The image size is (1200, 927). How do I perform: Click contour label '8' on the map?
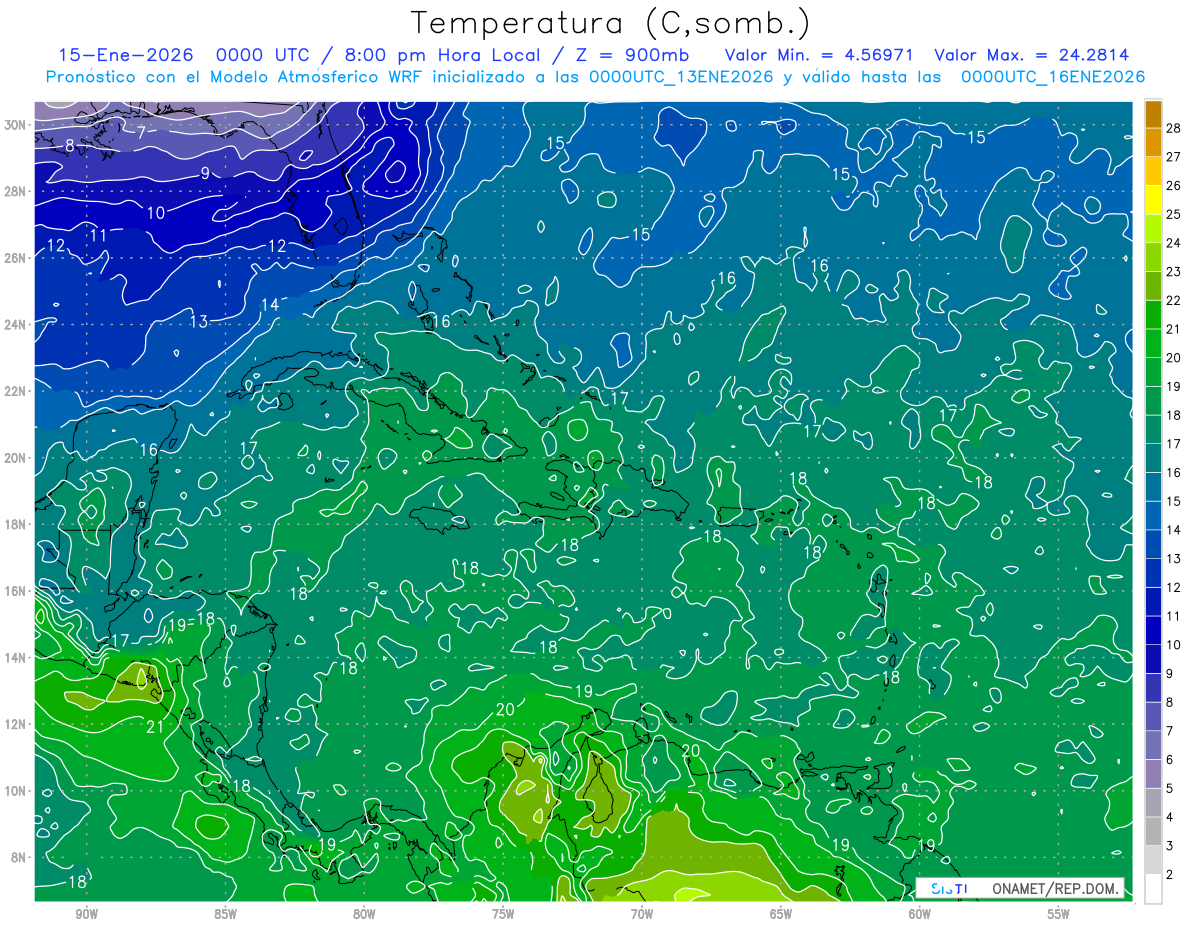click(69, 146)
